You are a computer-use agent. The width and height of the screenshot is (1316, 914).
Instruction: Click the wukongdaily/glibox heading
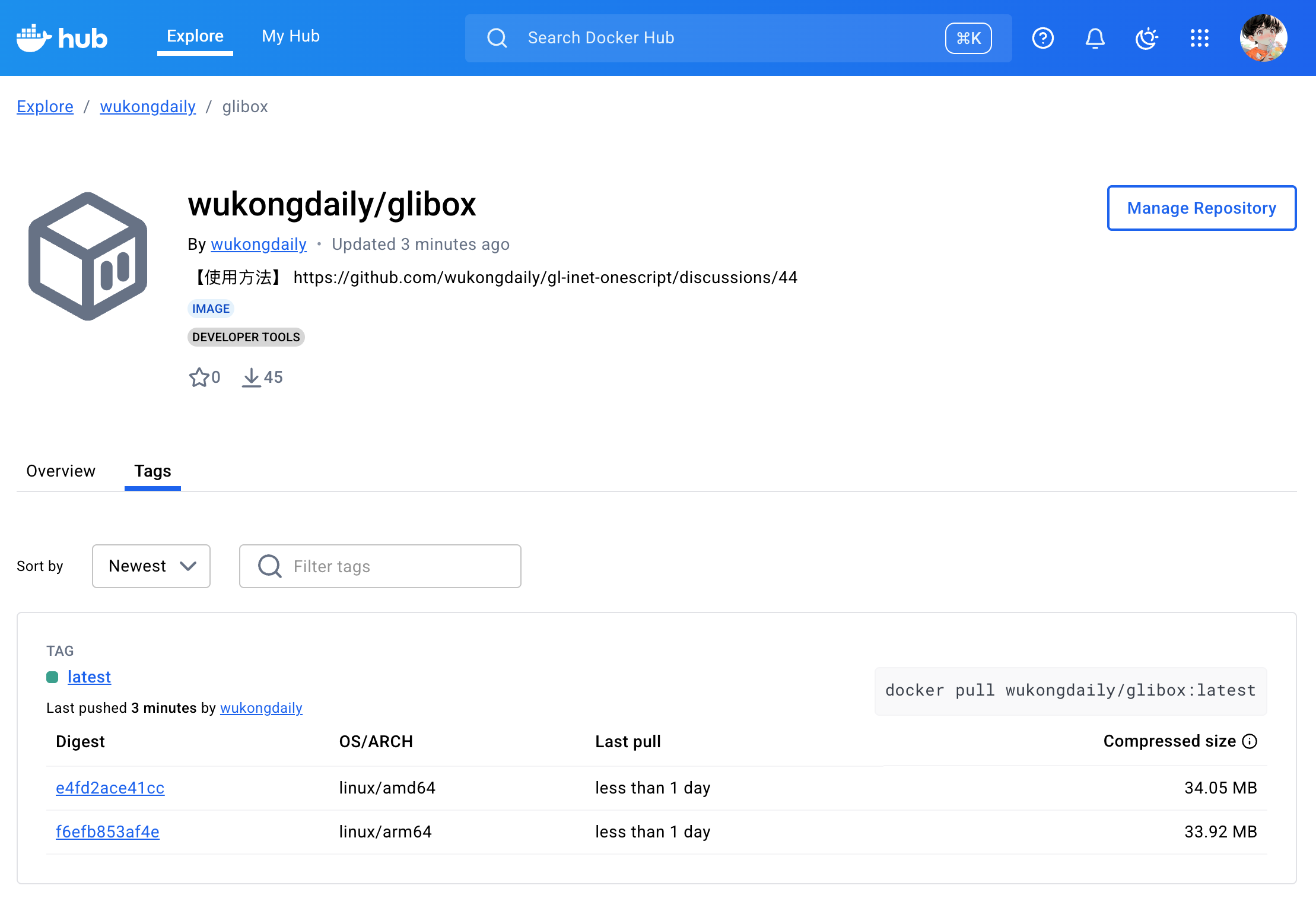(x=332, y=205)
